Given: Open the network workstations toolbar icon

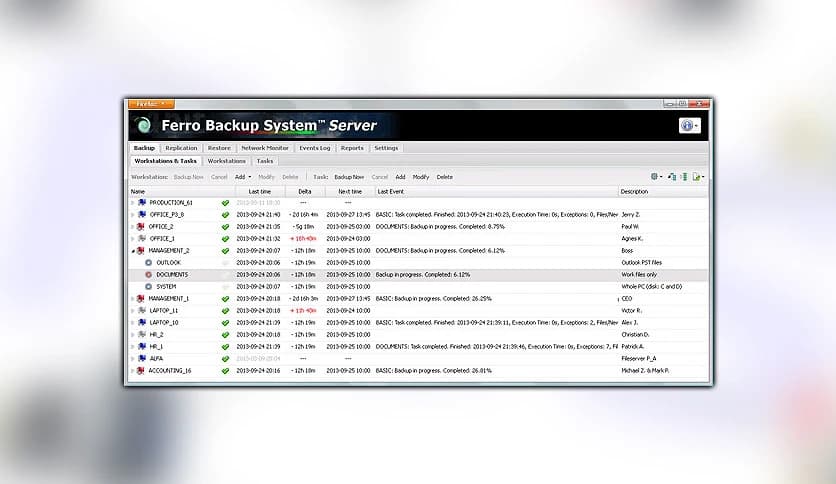Looking at the screenshot, I should (672, 176).
